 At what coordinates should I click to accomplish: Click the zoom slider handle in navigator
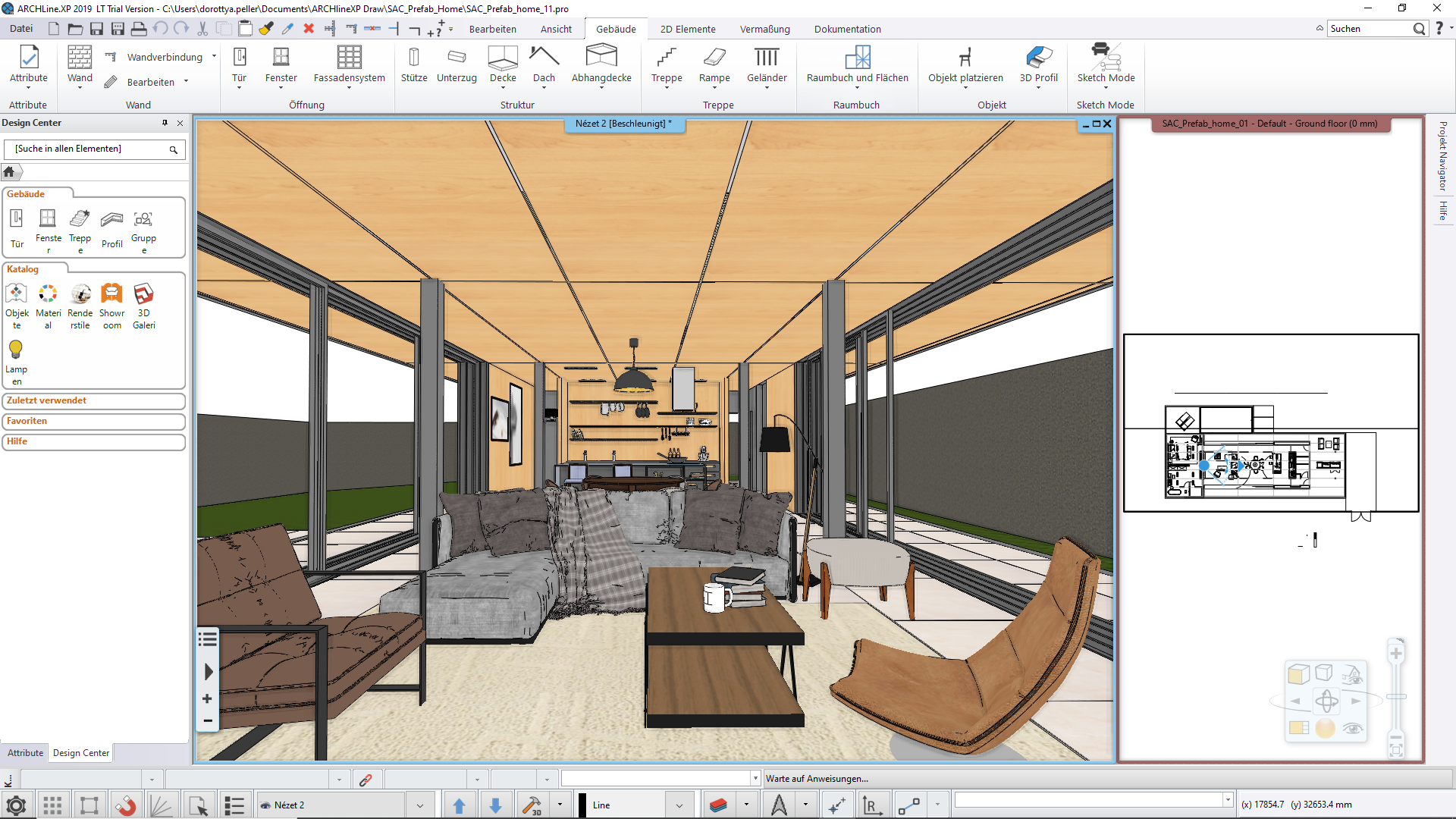[1396, 696]
